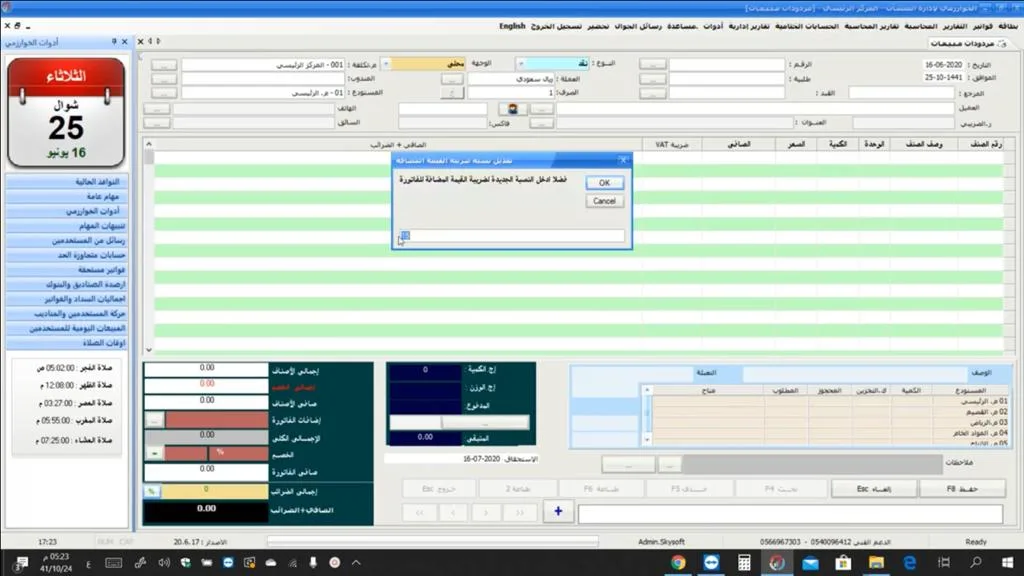Image resolution: width=1024 pixels, height=576 pixels.
Task: Show hidden icons chevron in system tray
Action: [356, 562]
